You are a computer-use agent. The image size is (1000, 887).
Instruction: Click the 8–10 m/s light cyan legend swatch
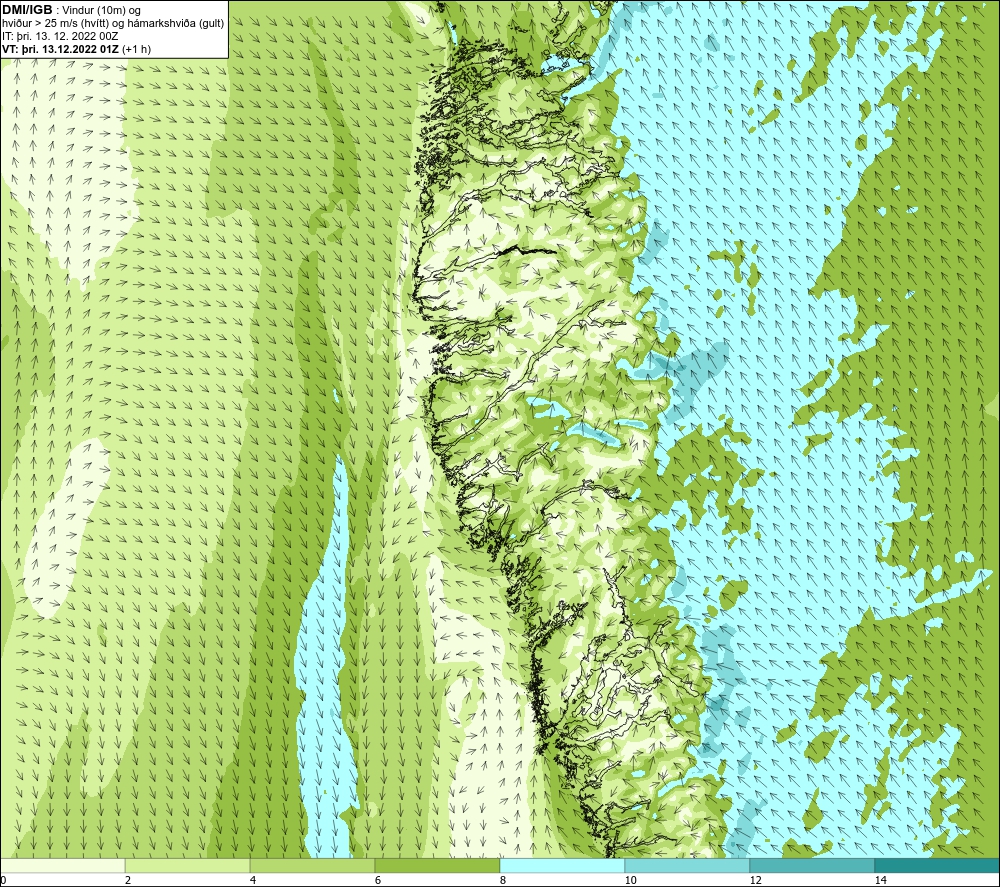562,866
